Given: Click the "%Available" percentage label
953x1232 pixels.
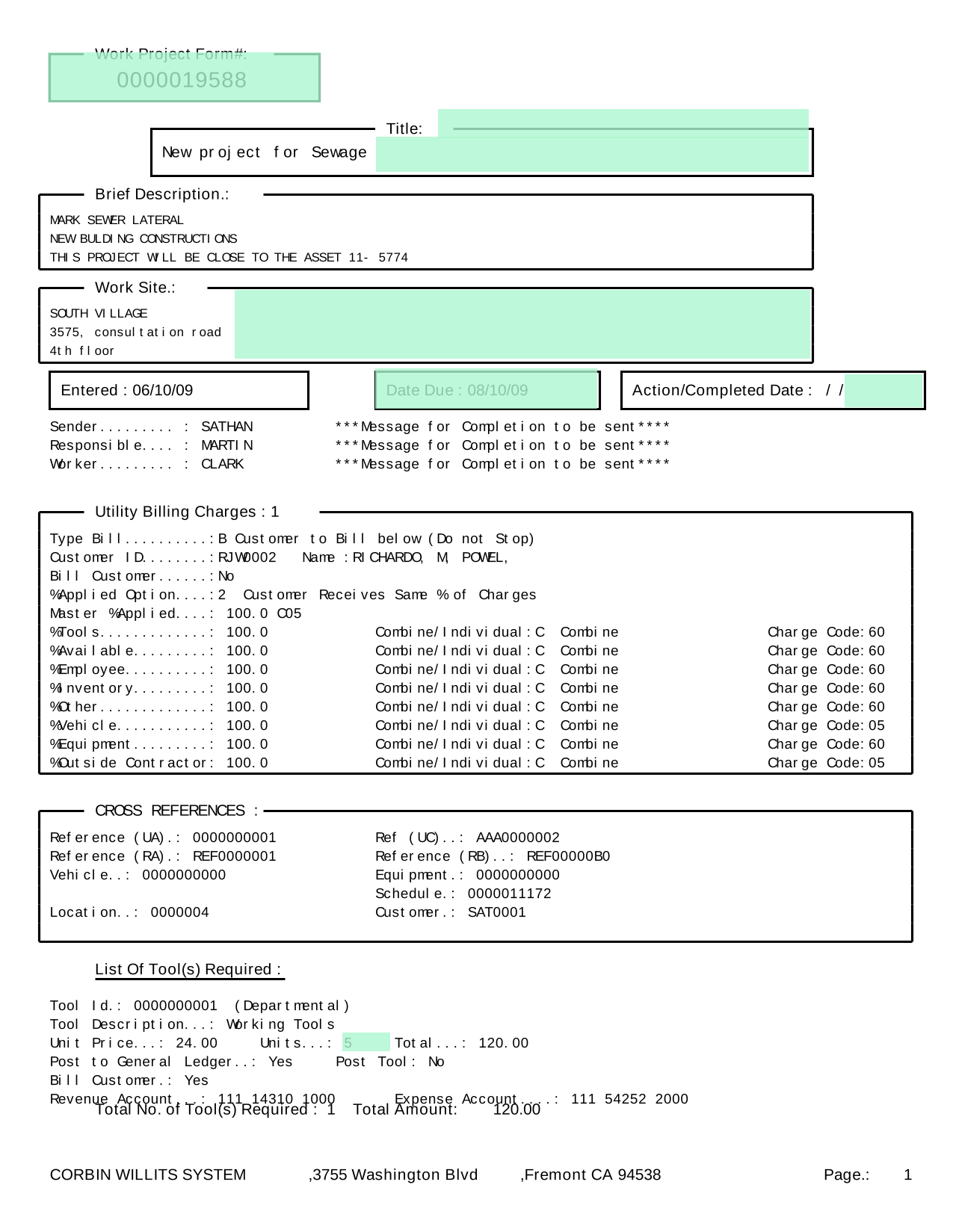Looking at the screenshot, I should (x=132, y=651).
